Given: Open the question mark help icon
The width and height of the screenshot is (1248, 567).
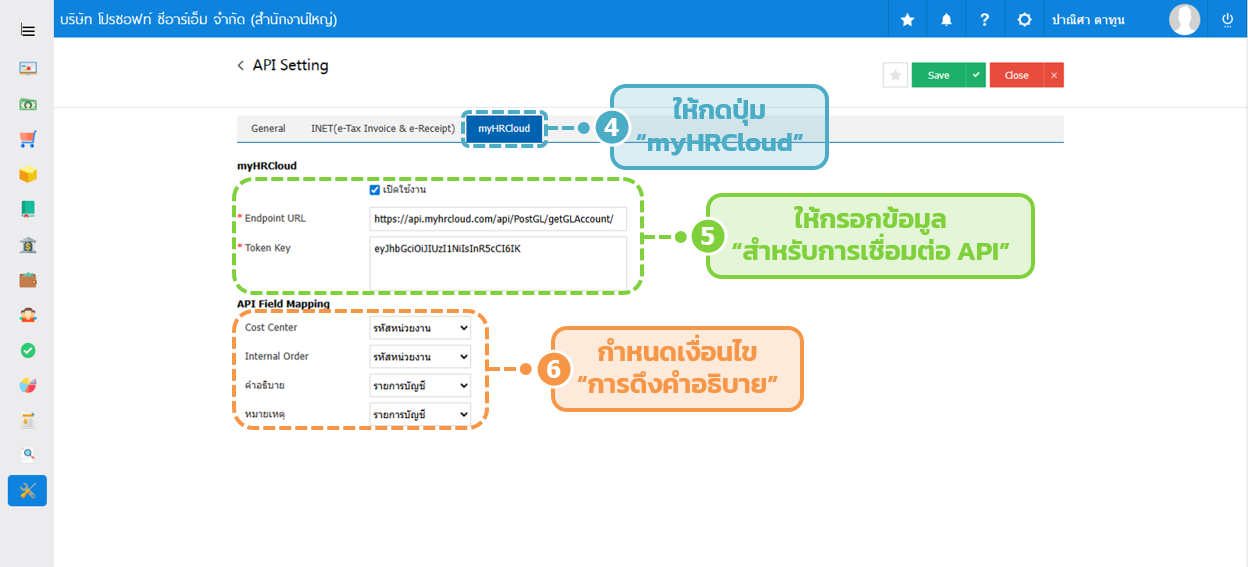Looking at the screenshot, I should (x=984, y=19).
